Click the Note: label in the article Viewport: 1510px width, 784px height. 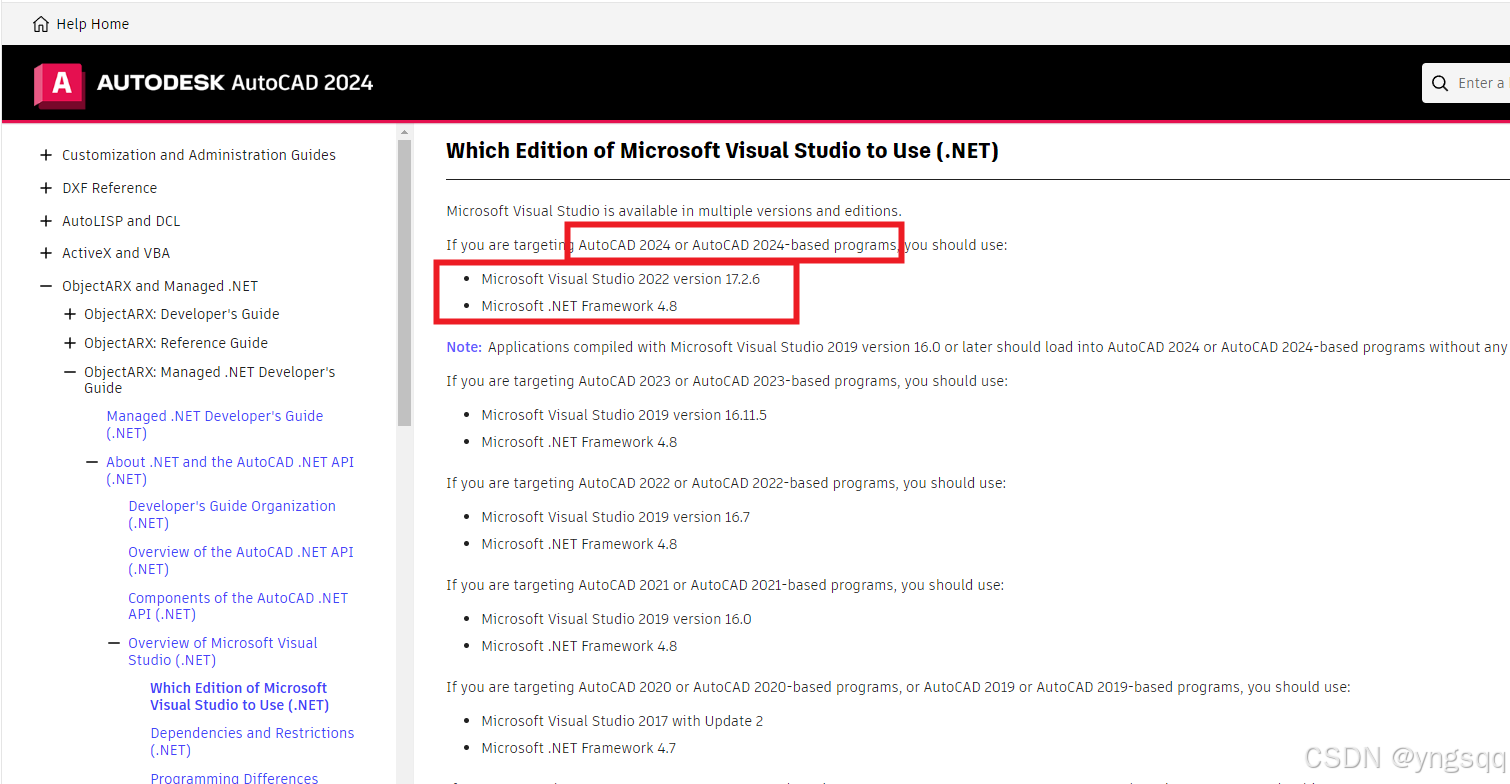click(464, 347)
